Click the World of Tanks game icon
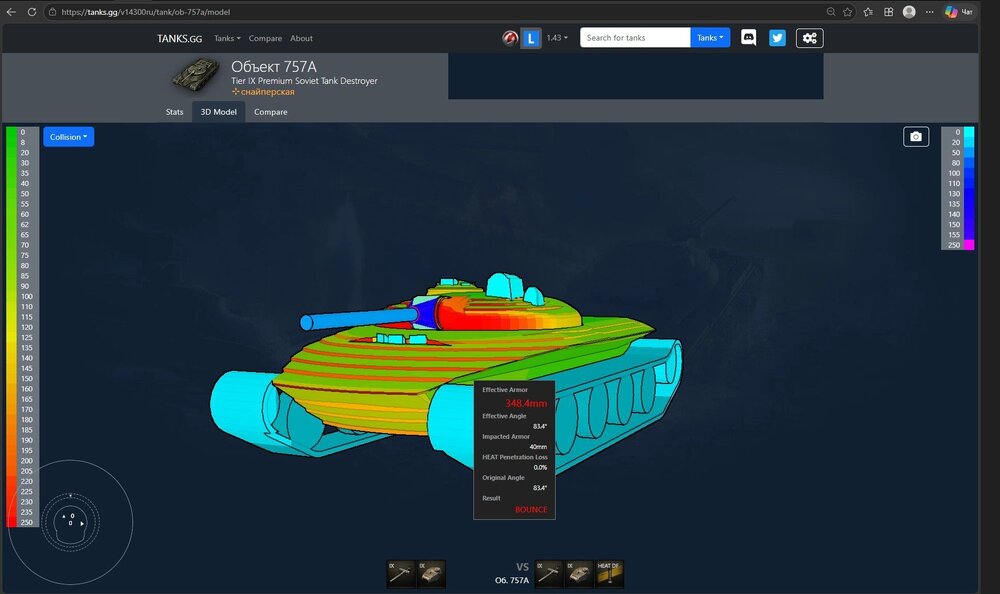Image resolution: width=1000 pixels, height=594 pixels. pyautogui.click(x=510, y=38)
